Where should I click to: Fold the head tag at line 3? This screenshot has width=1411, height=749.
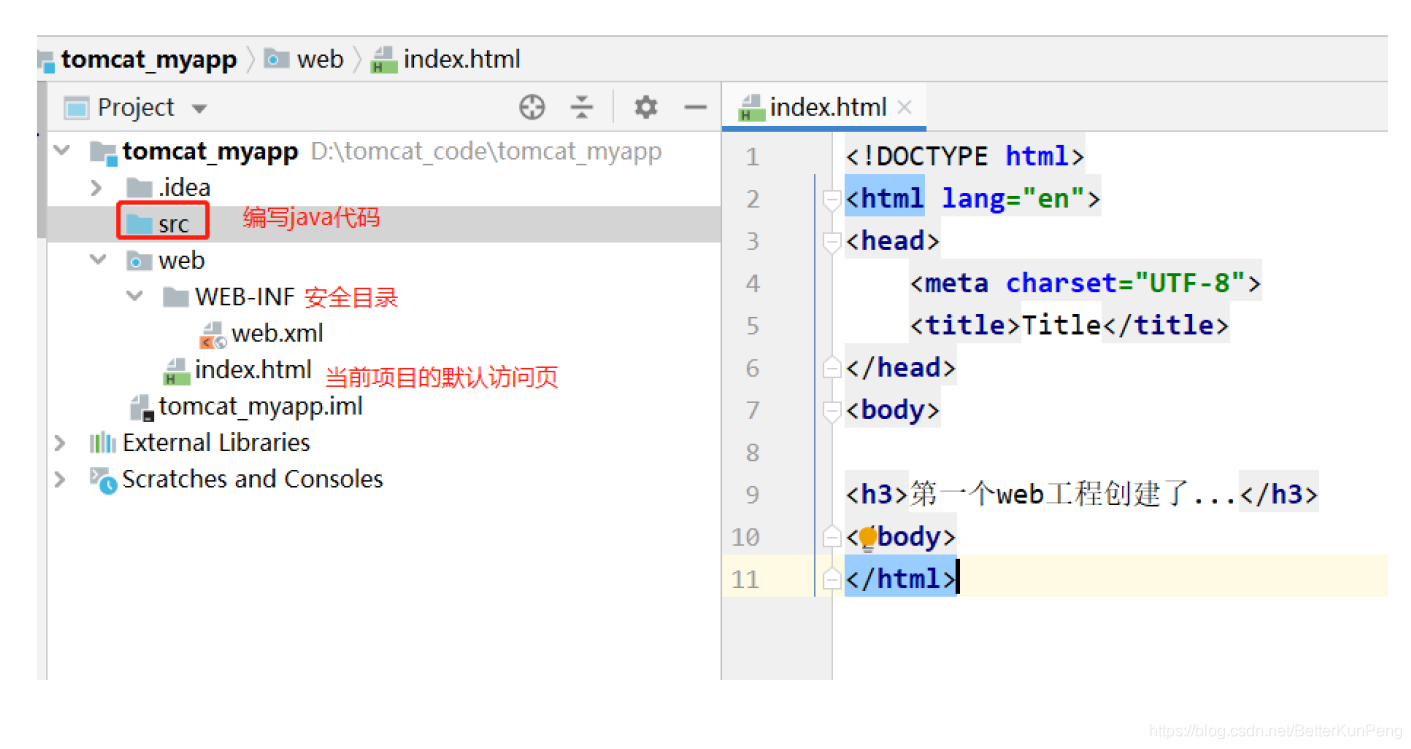point(830,241)
